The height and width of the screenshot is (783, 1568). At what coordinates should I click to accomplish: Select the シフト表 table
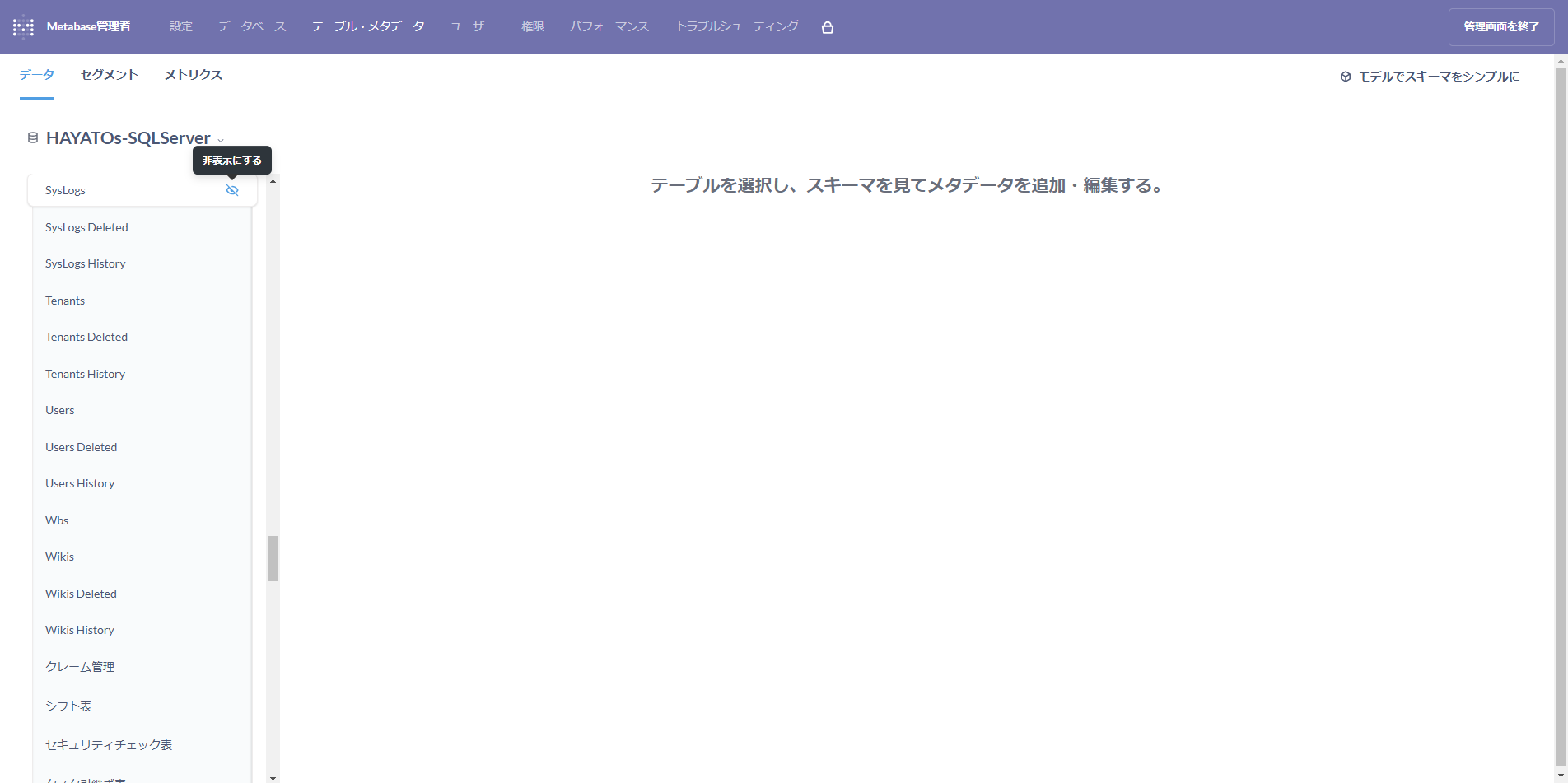point(142,706)
